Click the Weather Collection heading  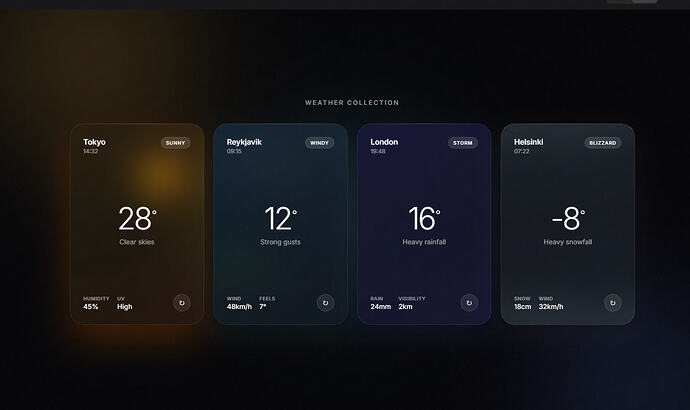352,102
